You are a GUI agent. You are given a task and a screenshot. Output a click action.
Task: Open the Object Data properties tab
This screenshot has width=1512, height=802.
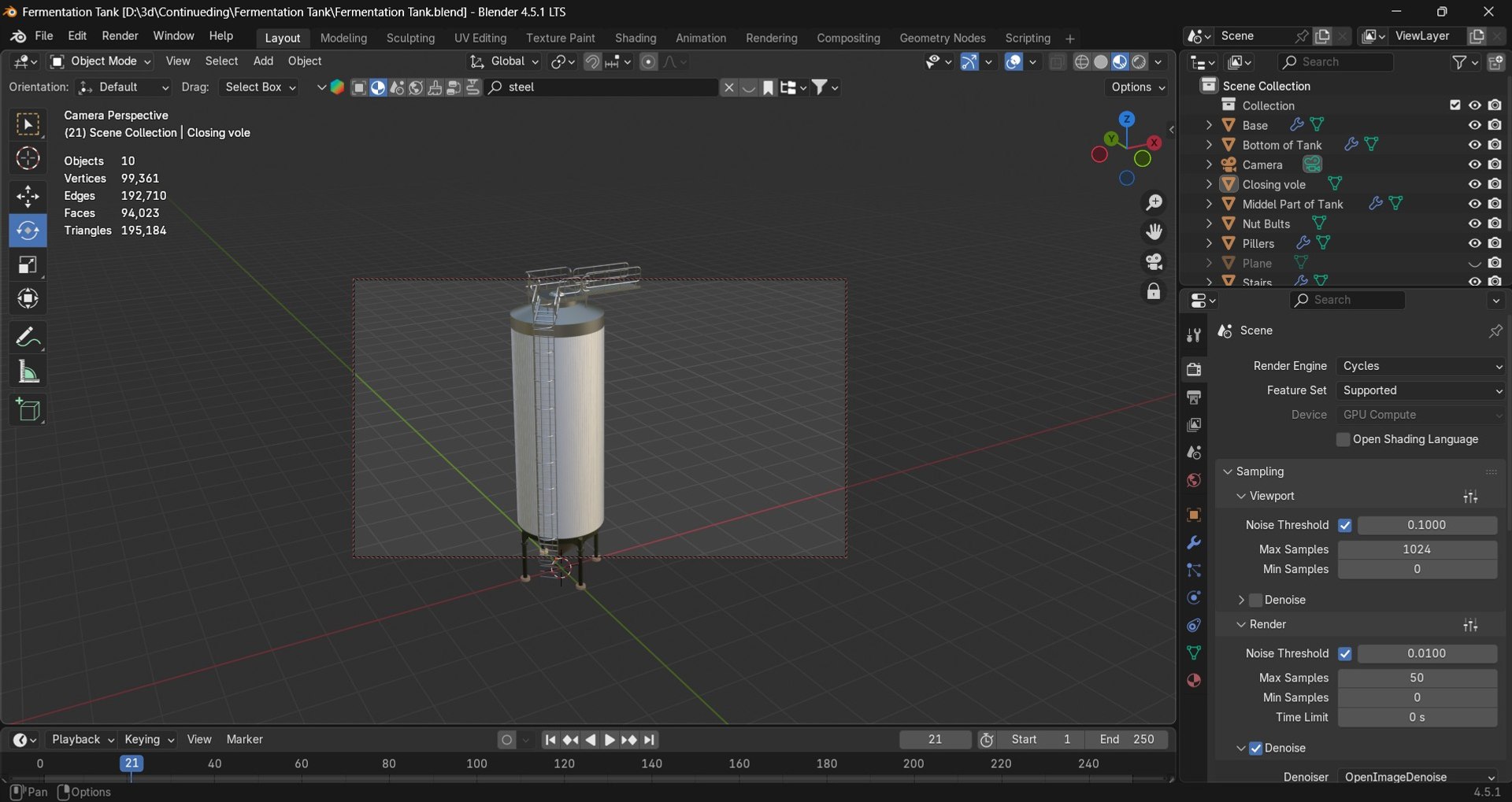(x=1194, y=653)
